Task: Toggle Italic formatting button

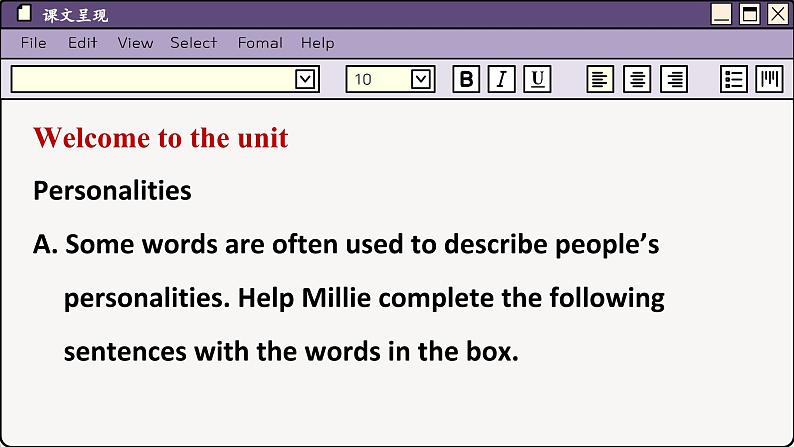Action: coord(502,79)
